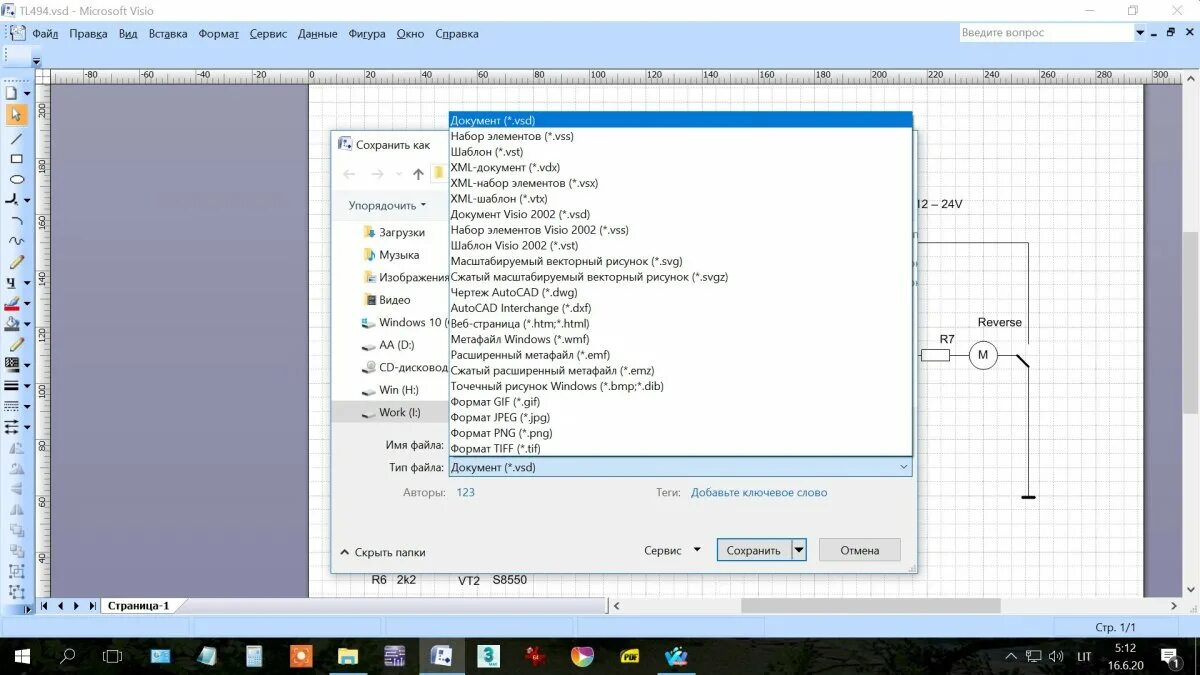1200x675 pixels.
Task: Select the Pointer tool in left toolbar
Action: pos(16,115)
